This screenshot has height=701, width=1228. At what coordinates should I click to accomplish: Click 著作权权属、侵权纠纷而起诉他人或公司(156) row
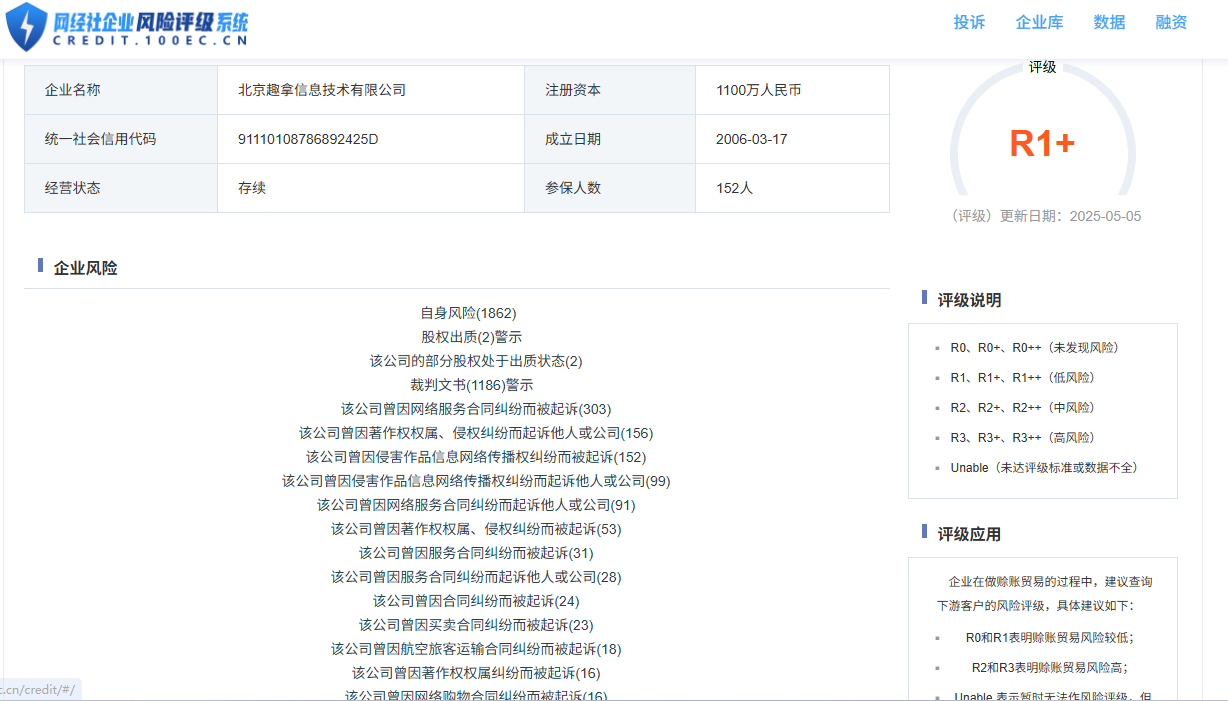(476, 433)
